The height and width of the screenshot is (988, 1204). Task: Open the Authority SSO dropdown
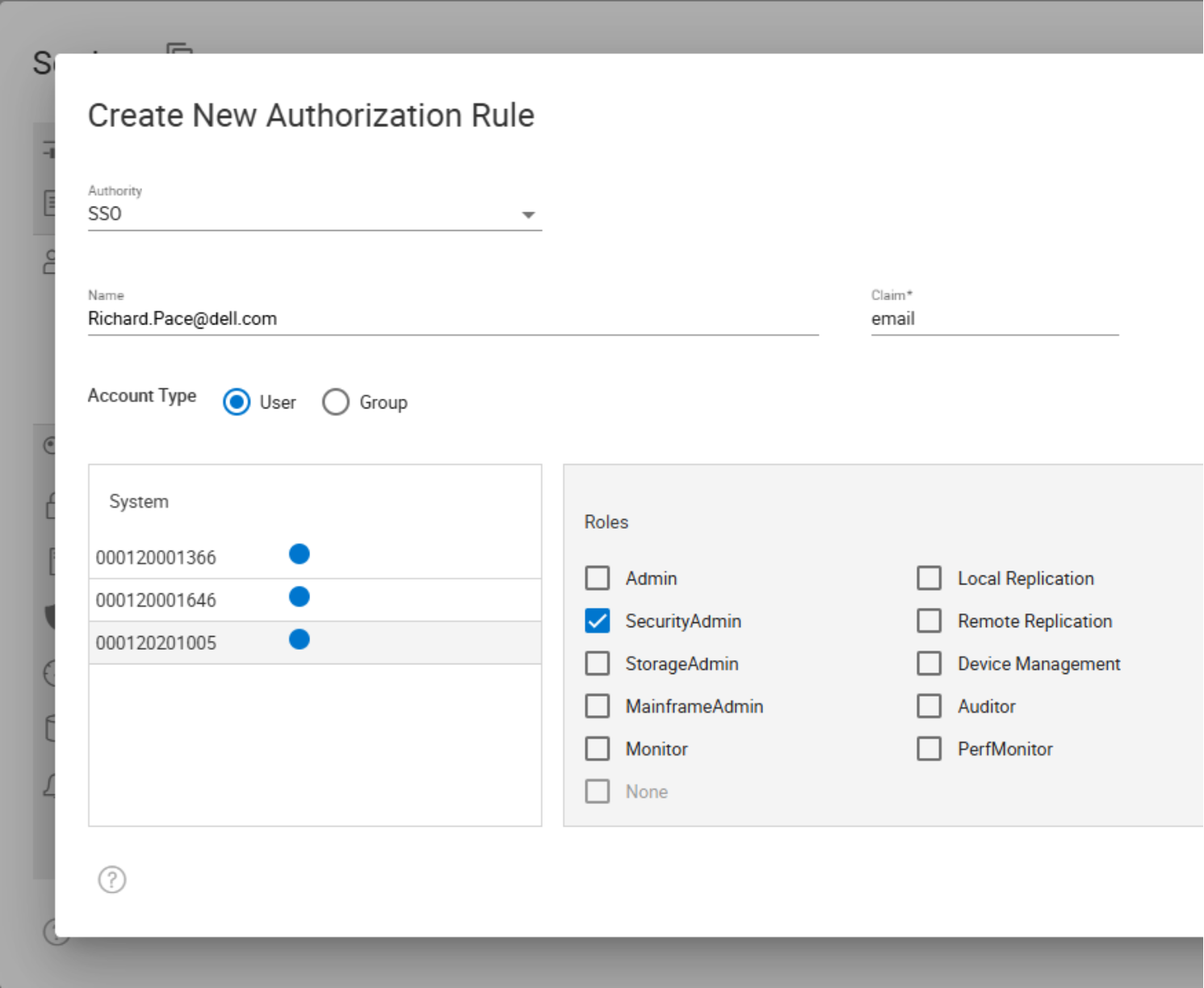point(314,214)
